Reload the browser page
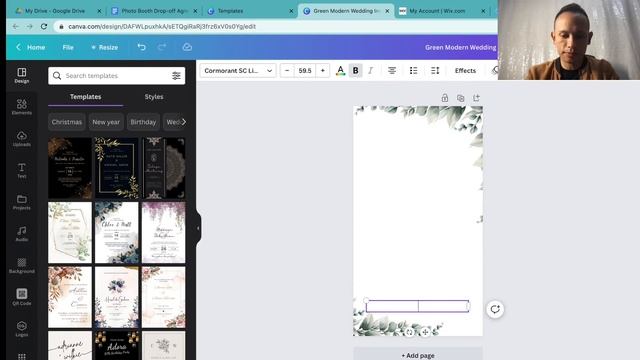640x360 pixels. (x=44, y=26)
